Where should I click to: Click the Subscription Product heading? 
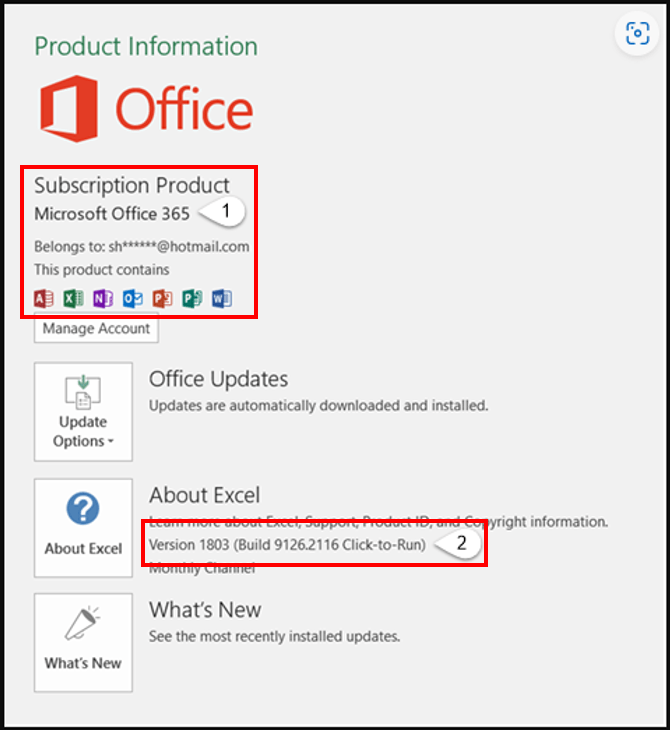coord(132,185)
